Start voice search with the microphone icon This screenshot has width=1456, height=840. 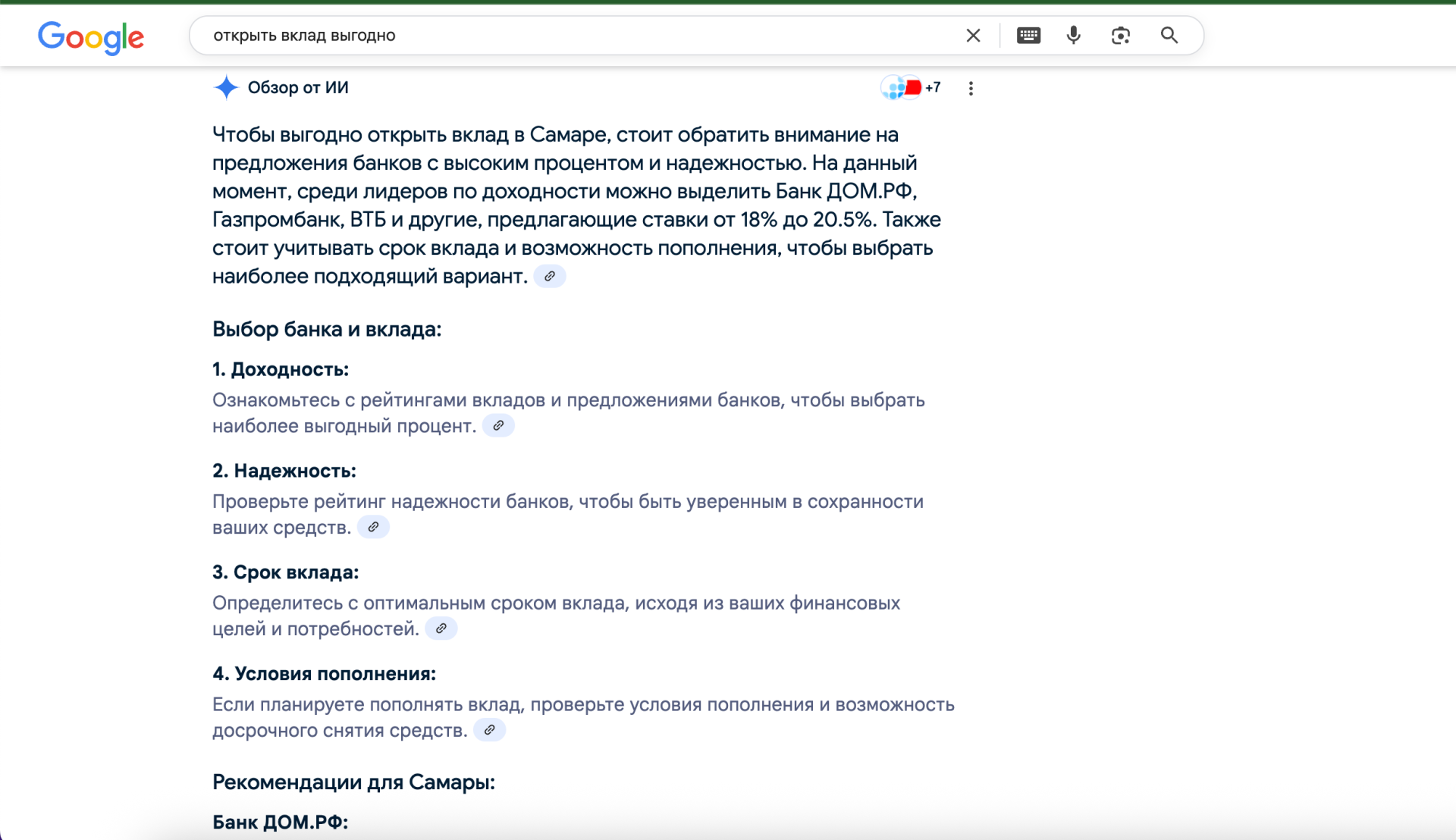coord(1074,36)
